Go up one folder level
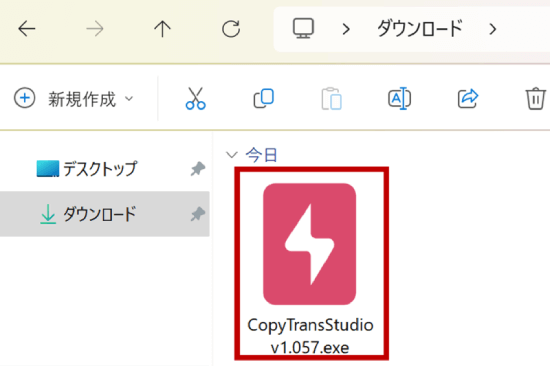 (x=162, y=29)
